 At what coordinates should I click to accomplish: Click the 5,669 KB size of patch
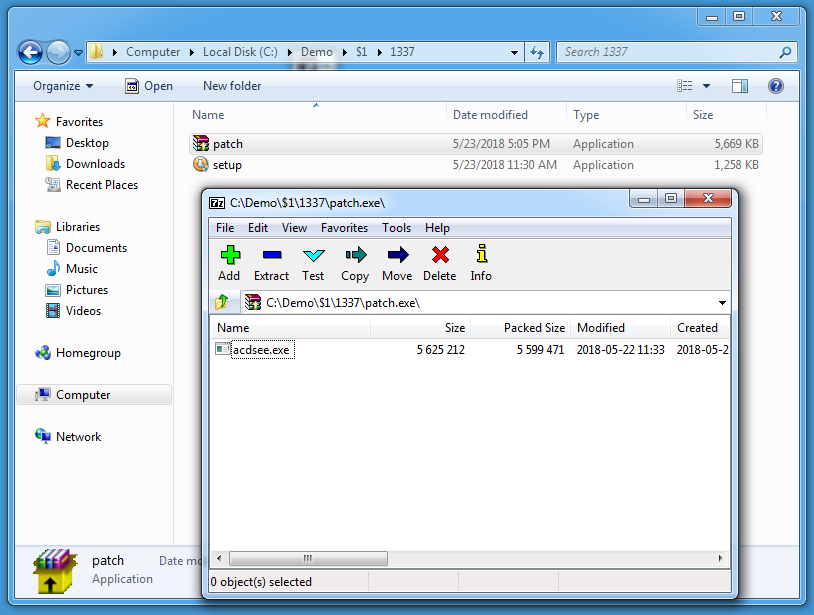737,144
